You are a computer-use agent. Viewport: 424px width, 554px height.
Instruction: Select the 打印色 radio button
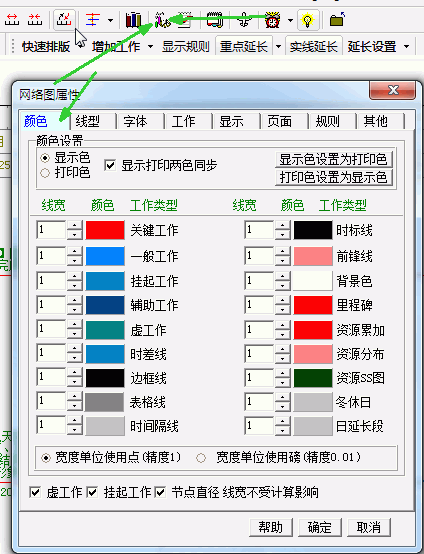pos(45,173)
